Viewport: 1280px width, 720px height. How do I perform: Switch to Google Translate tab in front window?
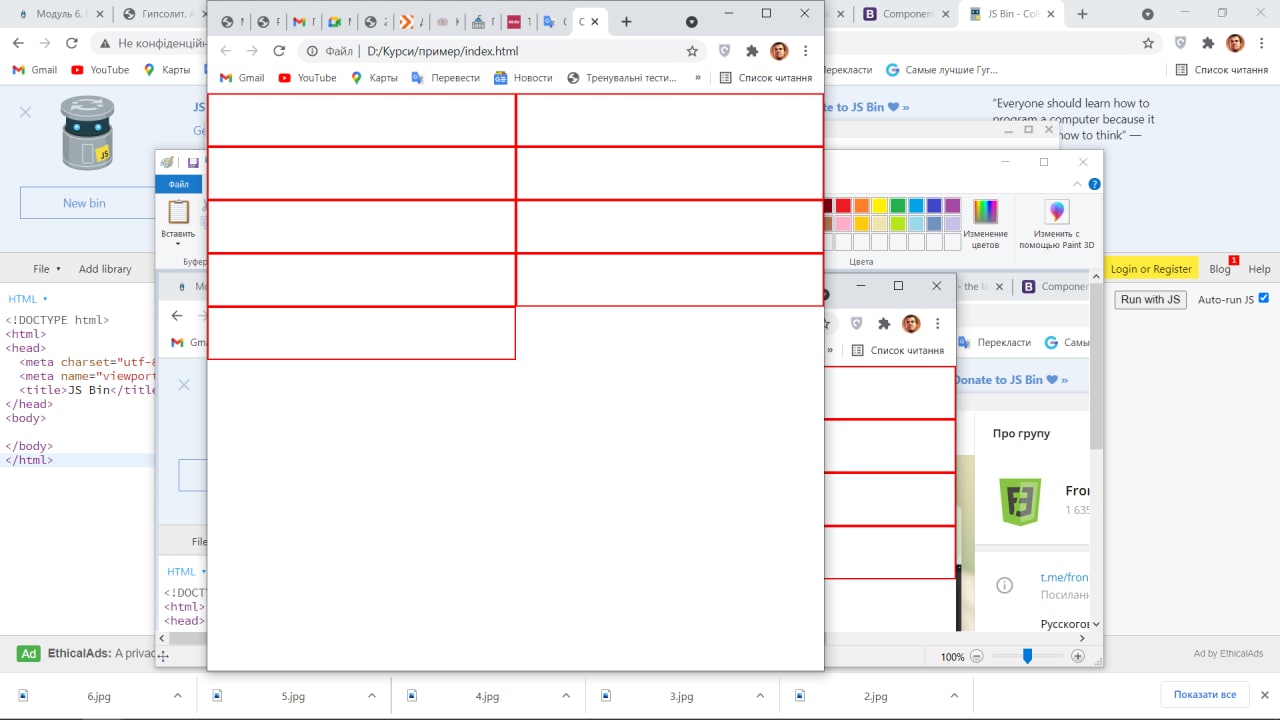pyautogui.click(x=551, y=21)
